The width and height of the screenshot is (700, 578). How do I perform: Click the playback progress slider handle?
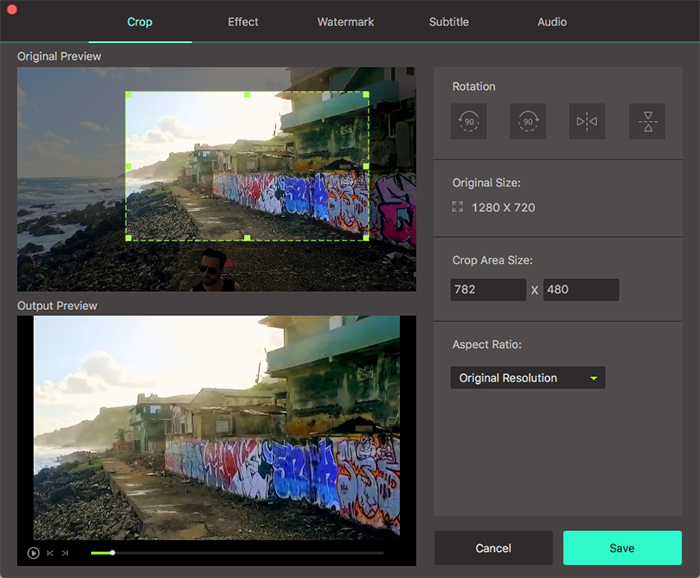[112, 552]
